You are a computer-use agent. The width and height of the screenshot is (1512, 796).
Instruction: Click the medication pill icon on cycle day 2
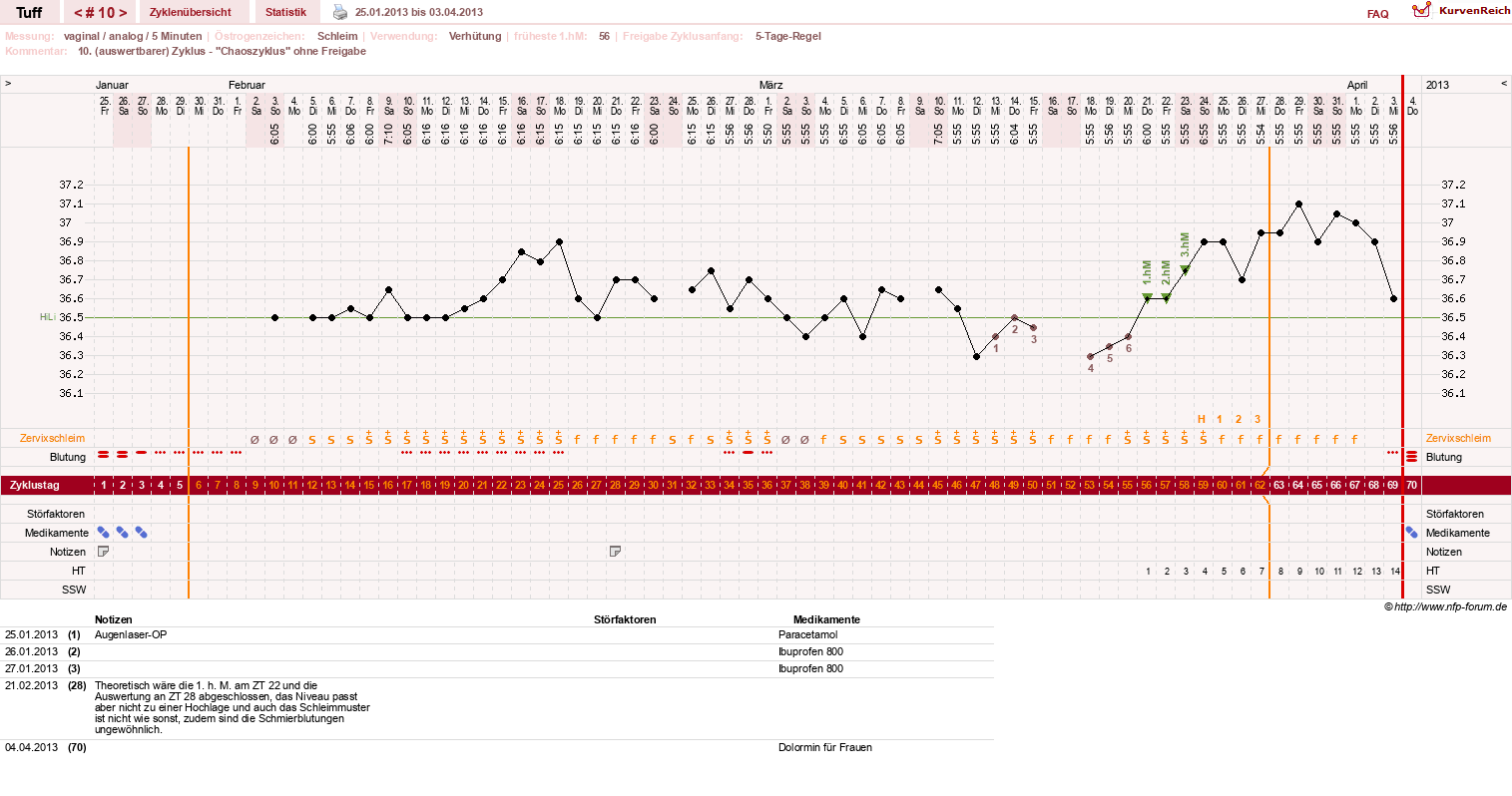(123, 533)
